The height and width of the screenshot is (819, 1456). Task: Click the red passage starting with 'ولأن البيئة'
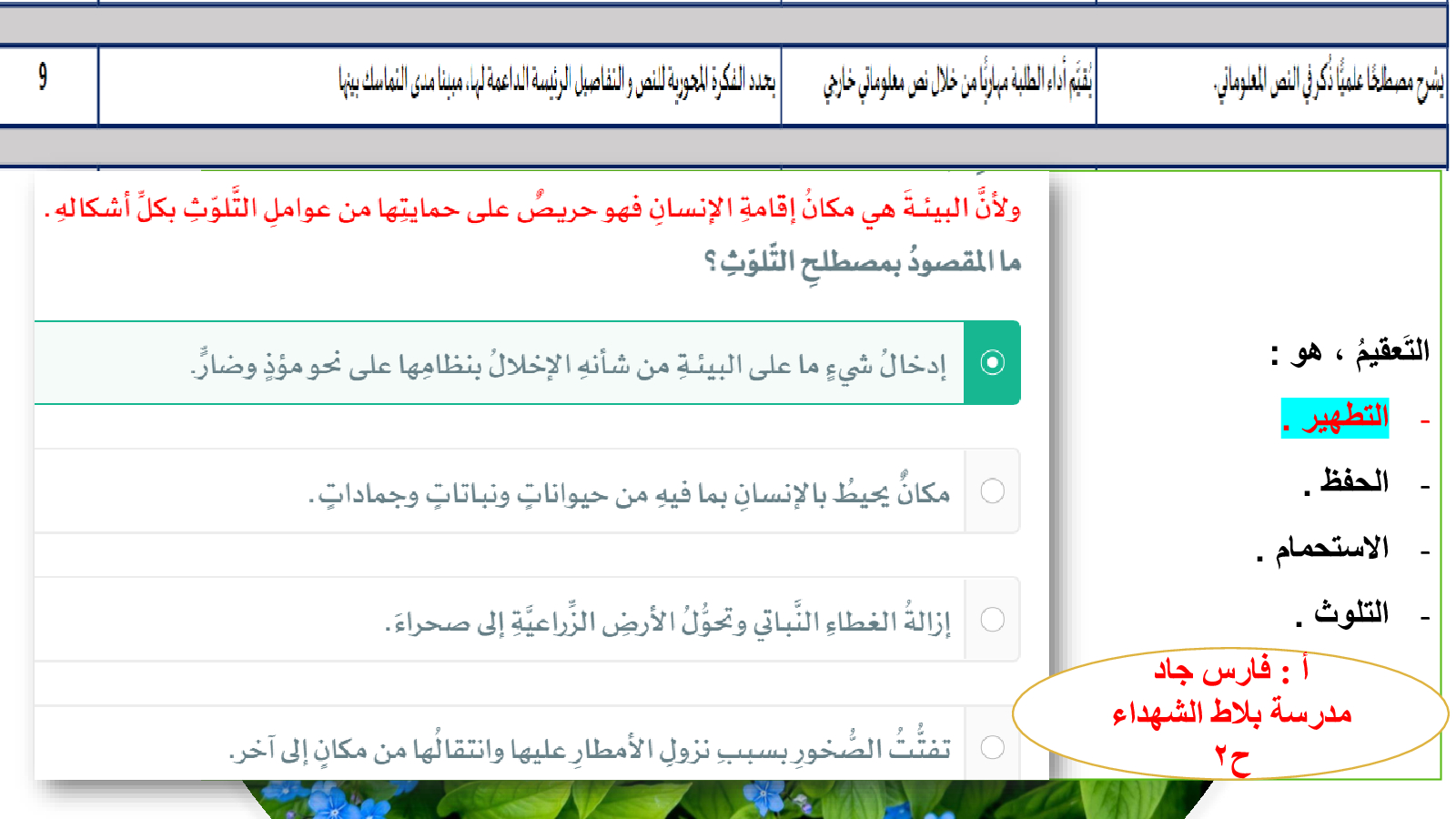(532, 209)
